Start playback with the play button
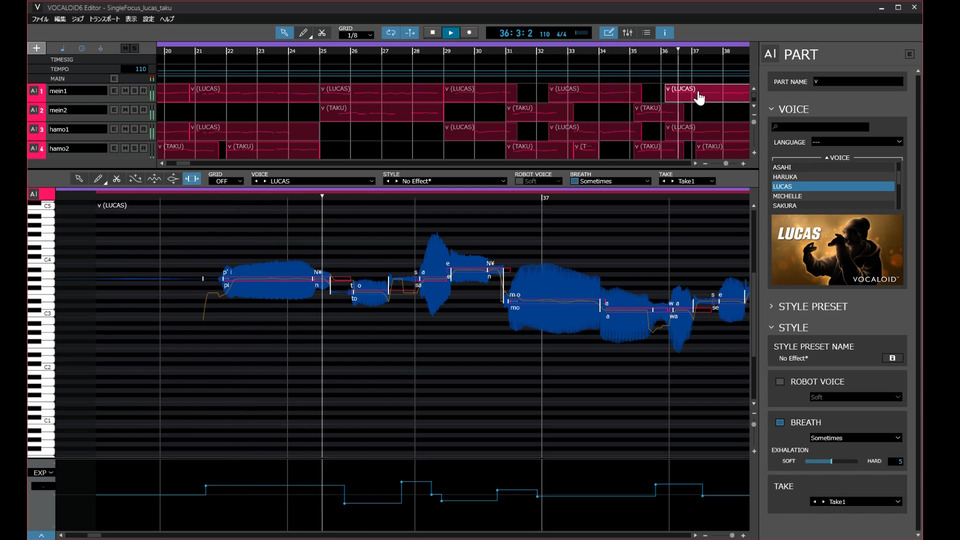The image size is (960, 540). pyautogui.click(x=451, y=32)
